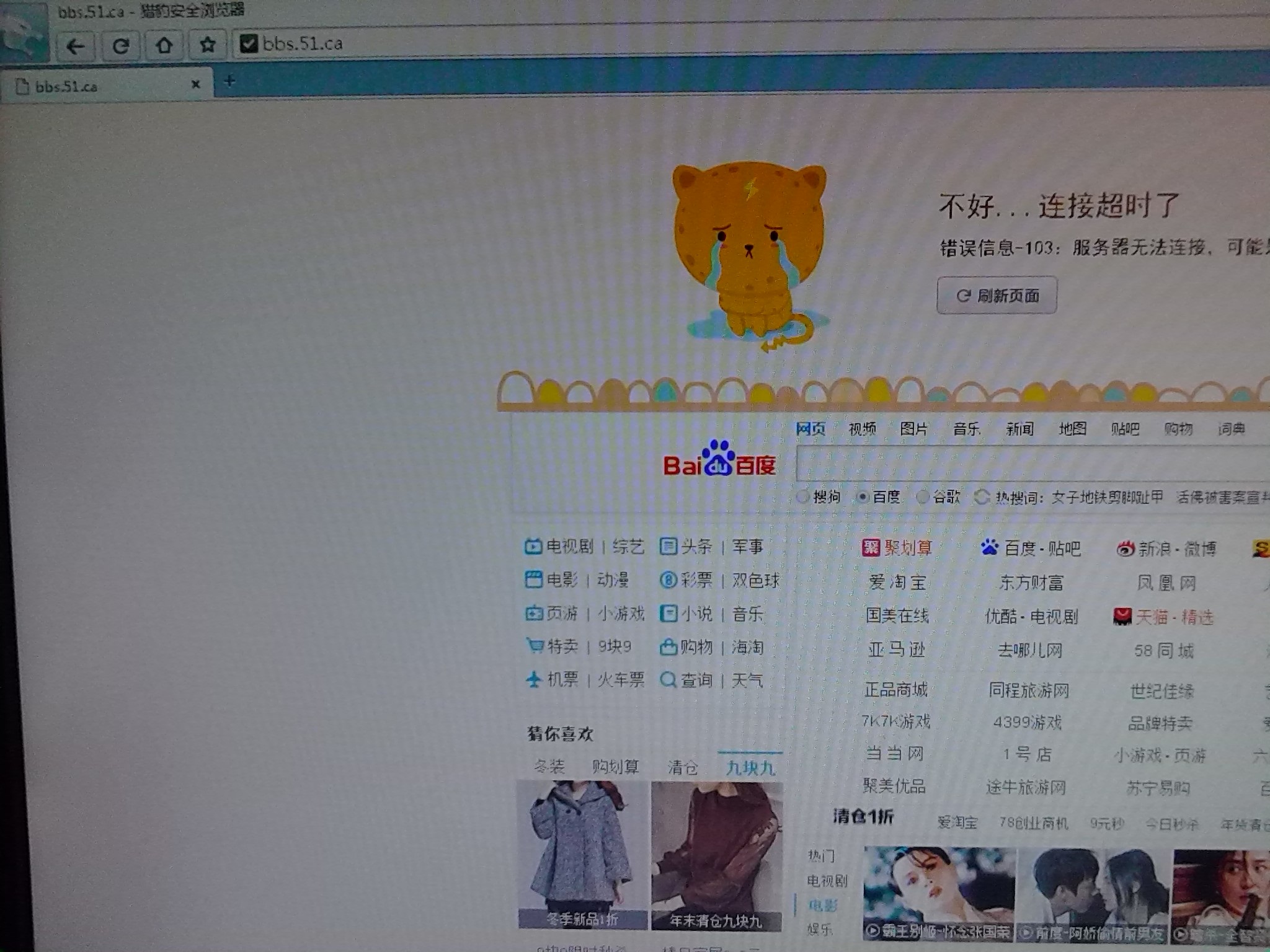
Task: Click the reload icon in toolbar
Action: [121, 46]
